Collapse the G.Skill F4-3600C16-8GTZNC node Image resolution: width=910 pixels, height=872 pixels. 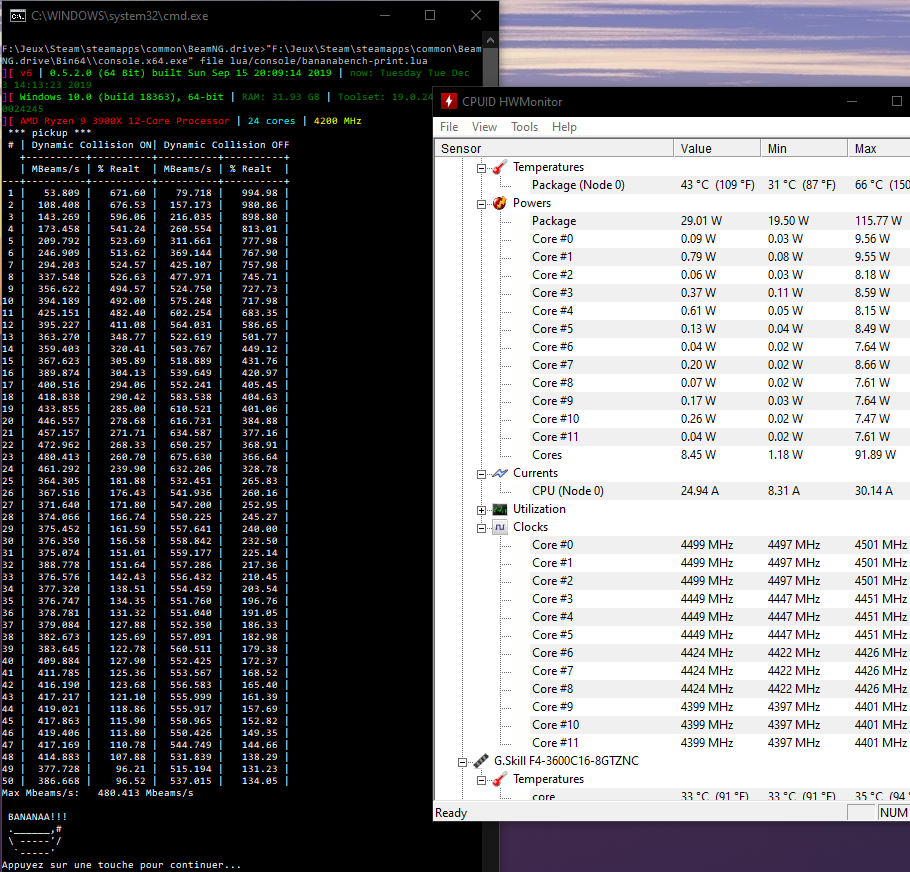pyautogui.click(x=463, y=762)
